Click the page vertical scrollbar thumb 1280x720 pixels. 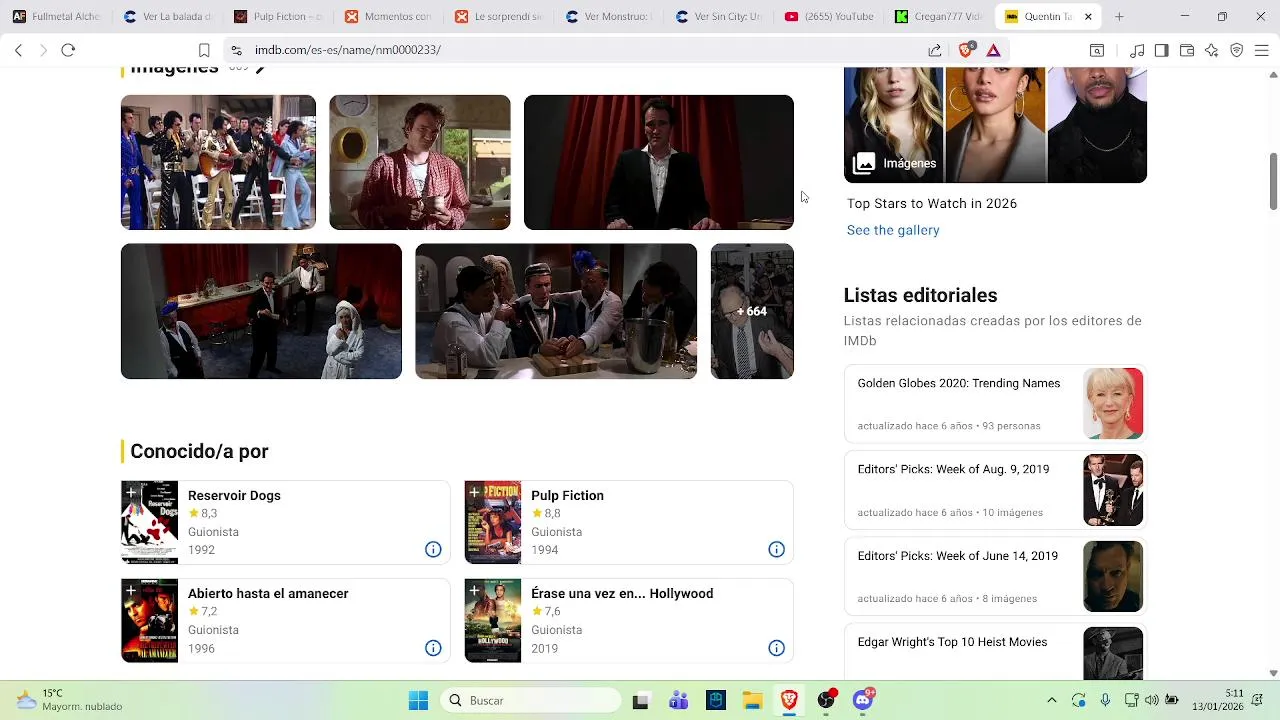[x=1273, y=181]
